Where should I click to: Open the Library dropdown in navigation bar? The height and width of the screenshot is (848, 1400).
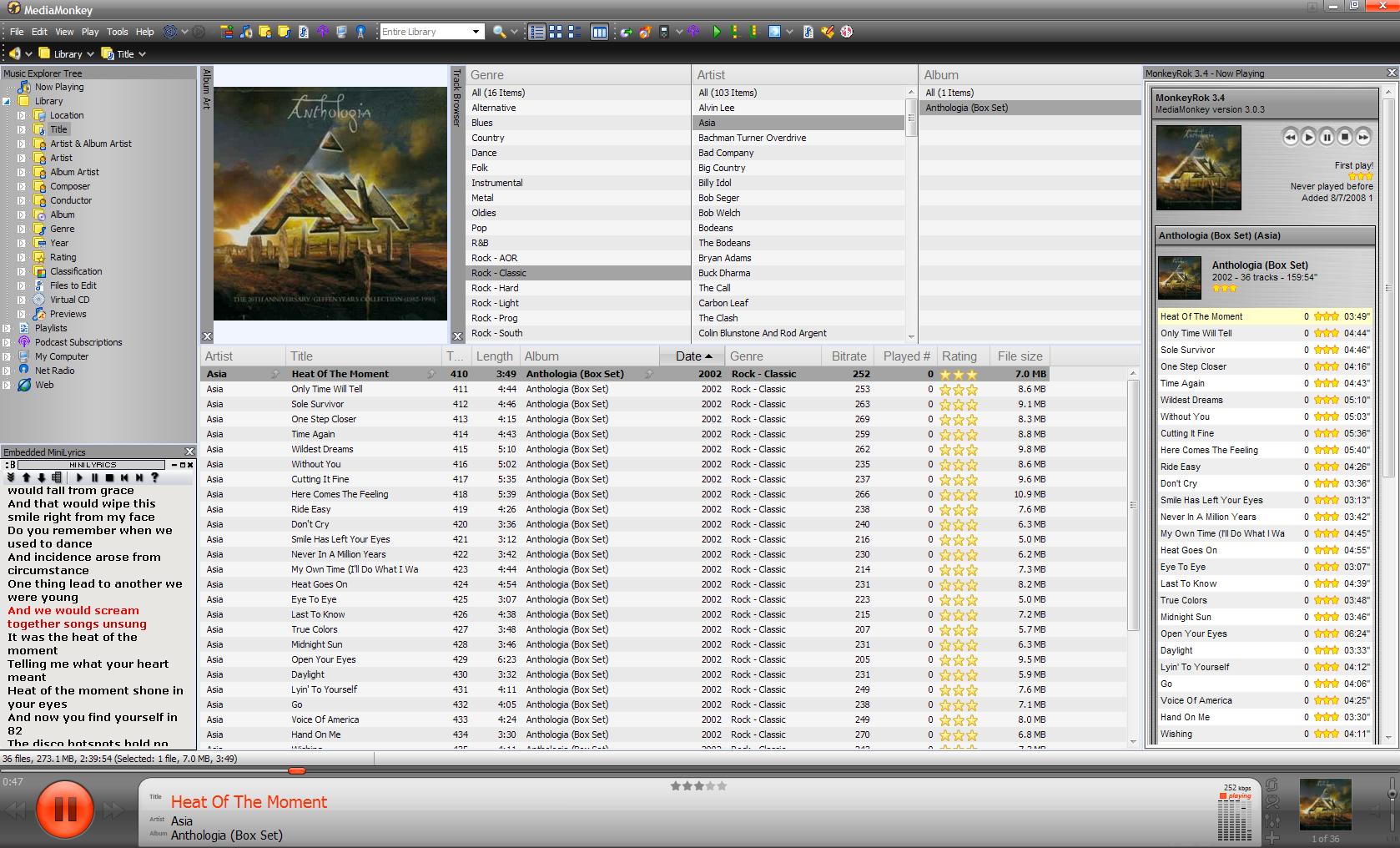click(x=90, y=54)
